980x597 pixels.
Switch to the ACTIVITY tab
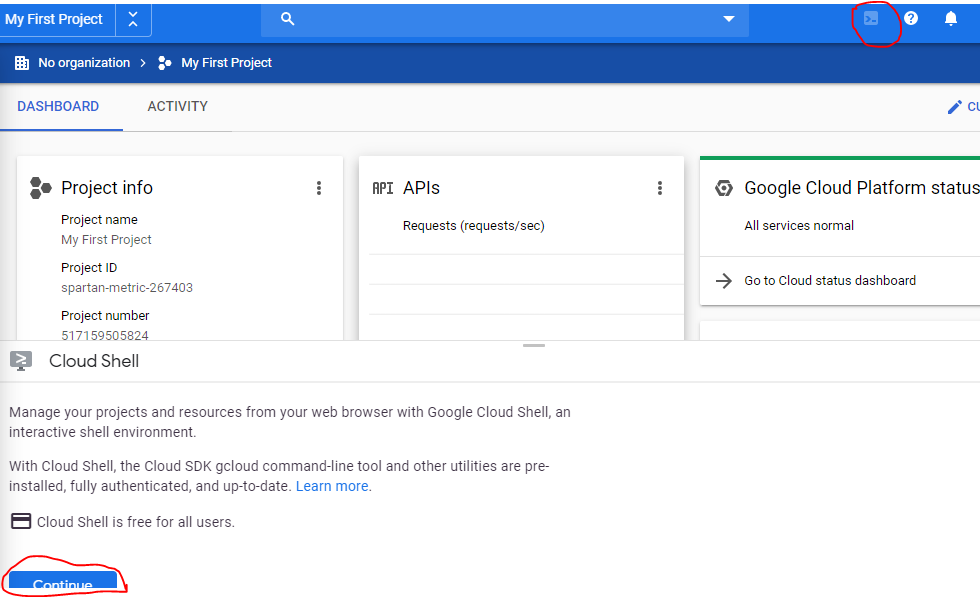pos(178,106)
